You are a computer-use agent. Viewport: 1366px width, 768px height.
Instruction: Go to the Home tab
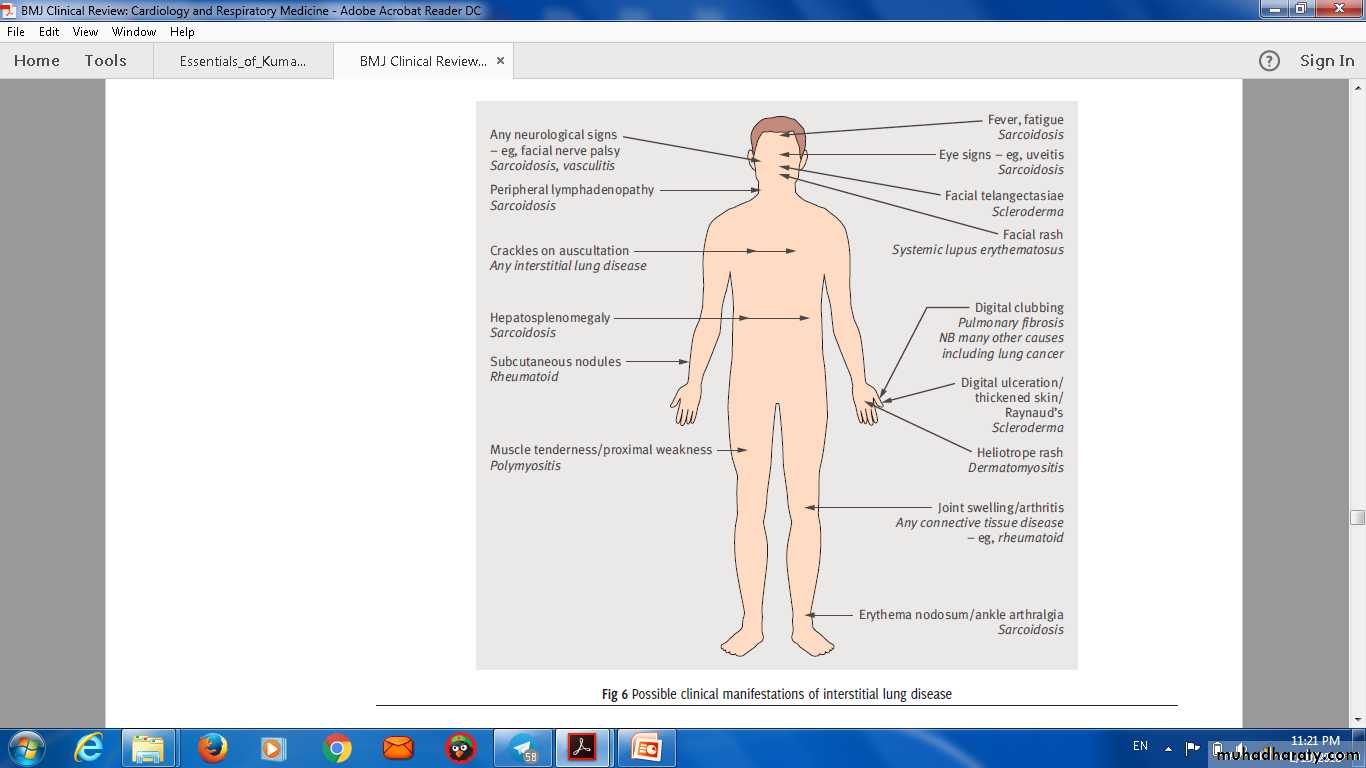pyautogui.click(x=37, y=61)
